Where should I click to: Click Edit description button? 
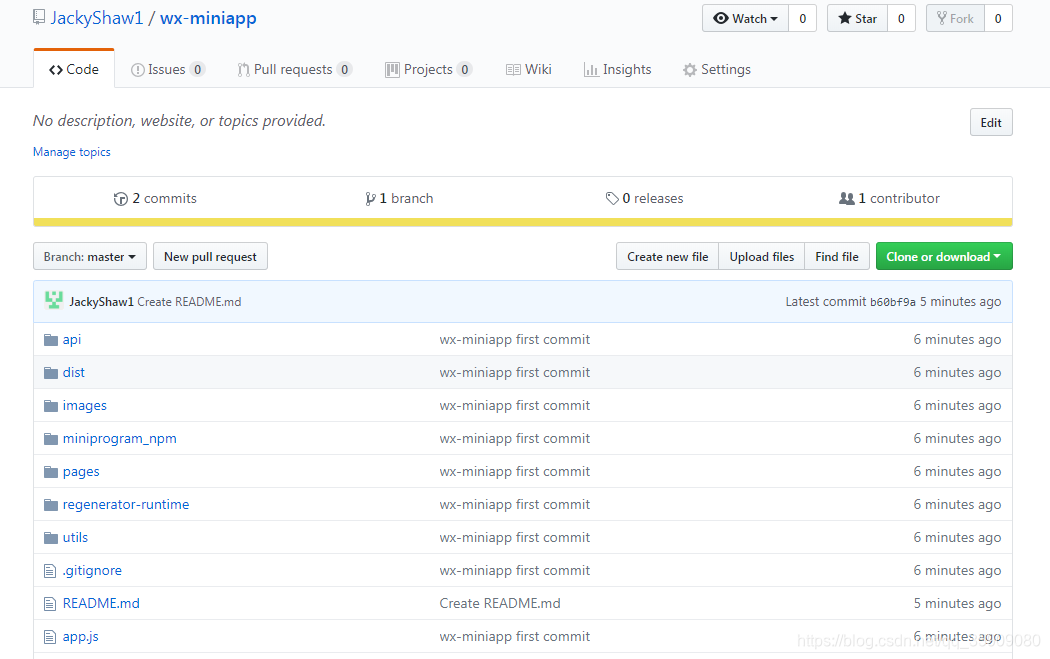point(991,123)
